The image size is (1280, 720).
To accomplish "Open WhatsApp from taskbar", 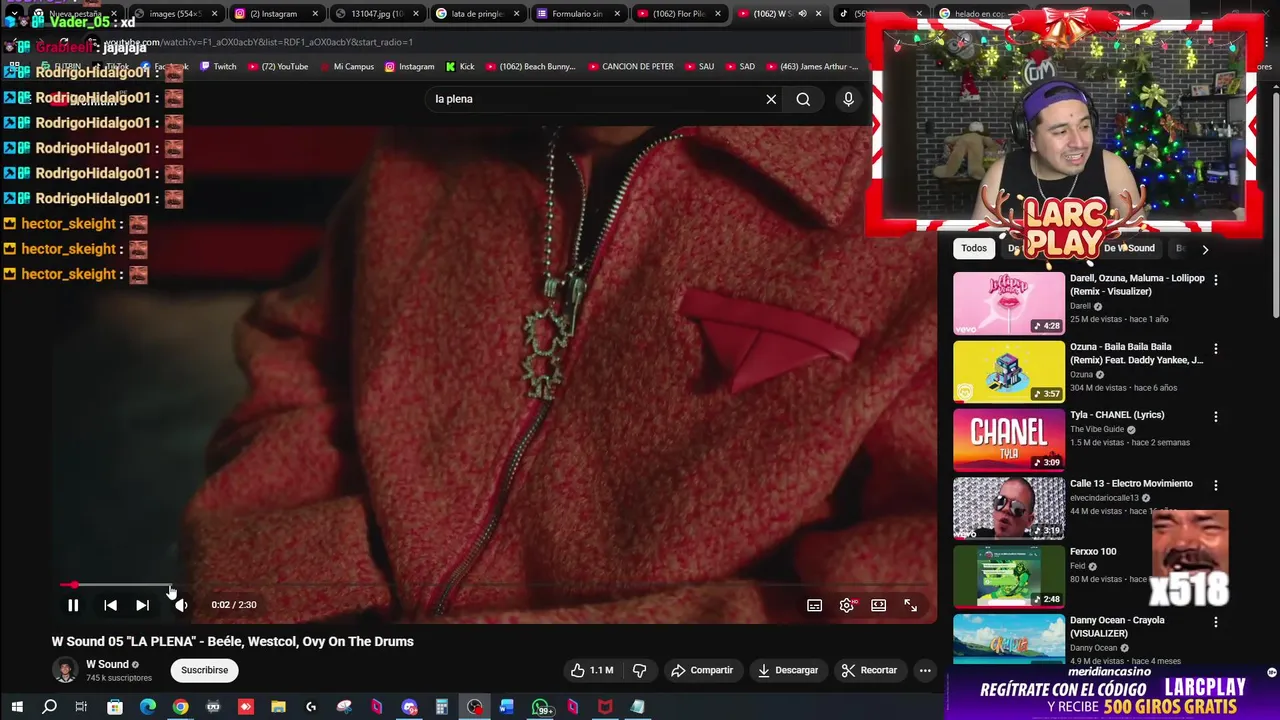I will point(541,708).
